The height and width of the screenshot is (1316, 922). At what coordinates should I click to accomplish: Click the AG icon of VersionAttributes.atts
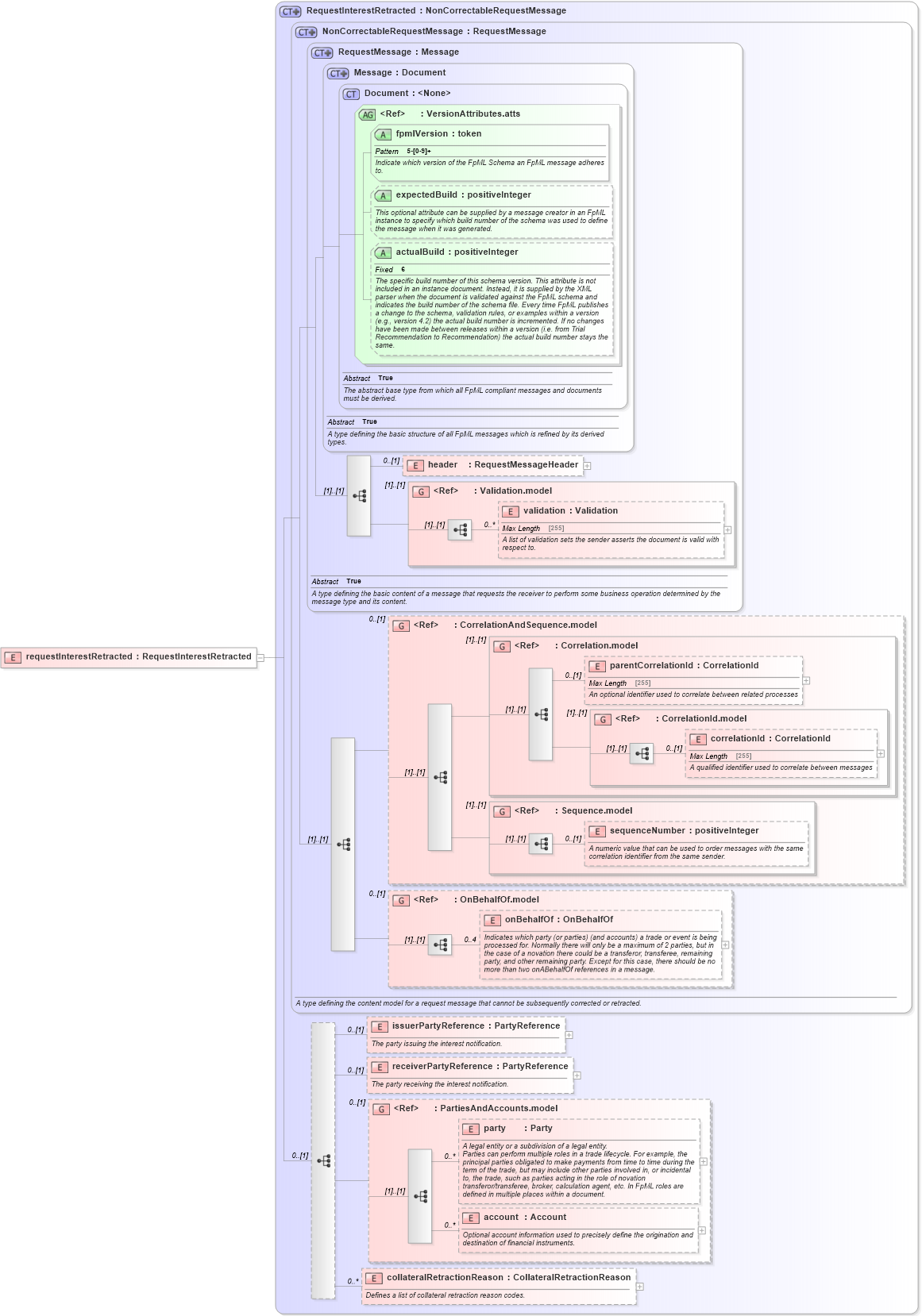(367, 114)
